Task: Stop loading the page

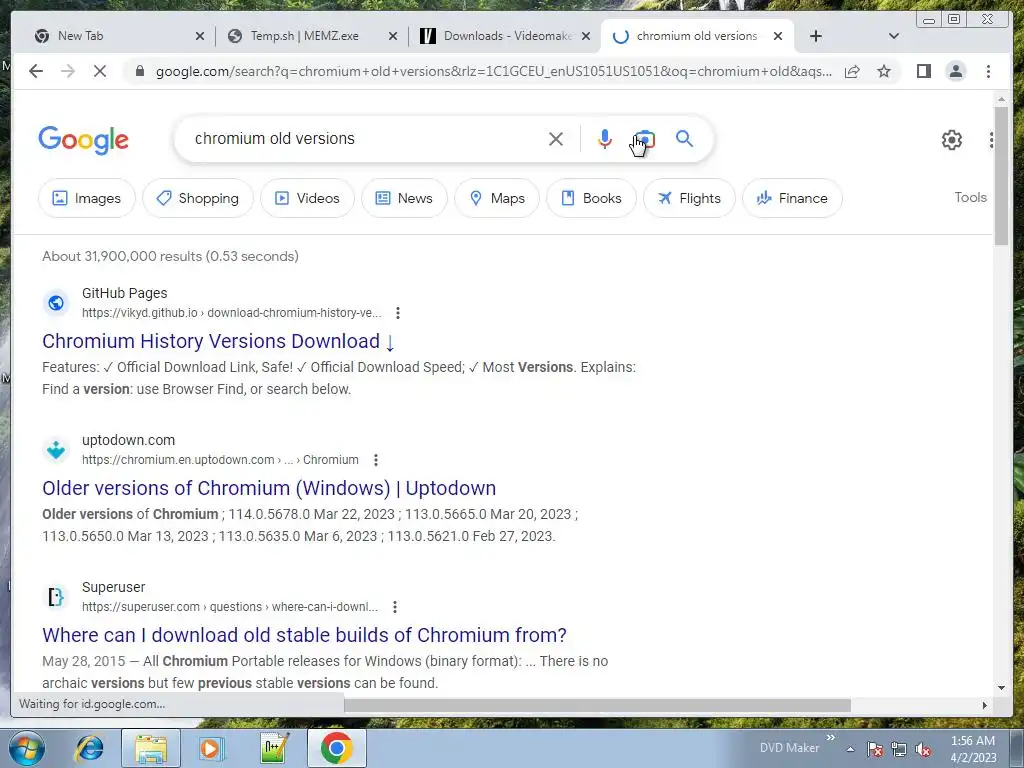Action: pos(100,71)
